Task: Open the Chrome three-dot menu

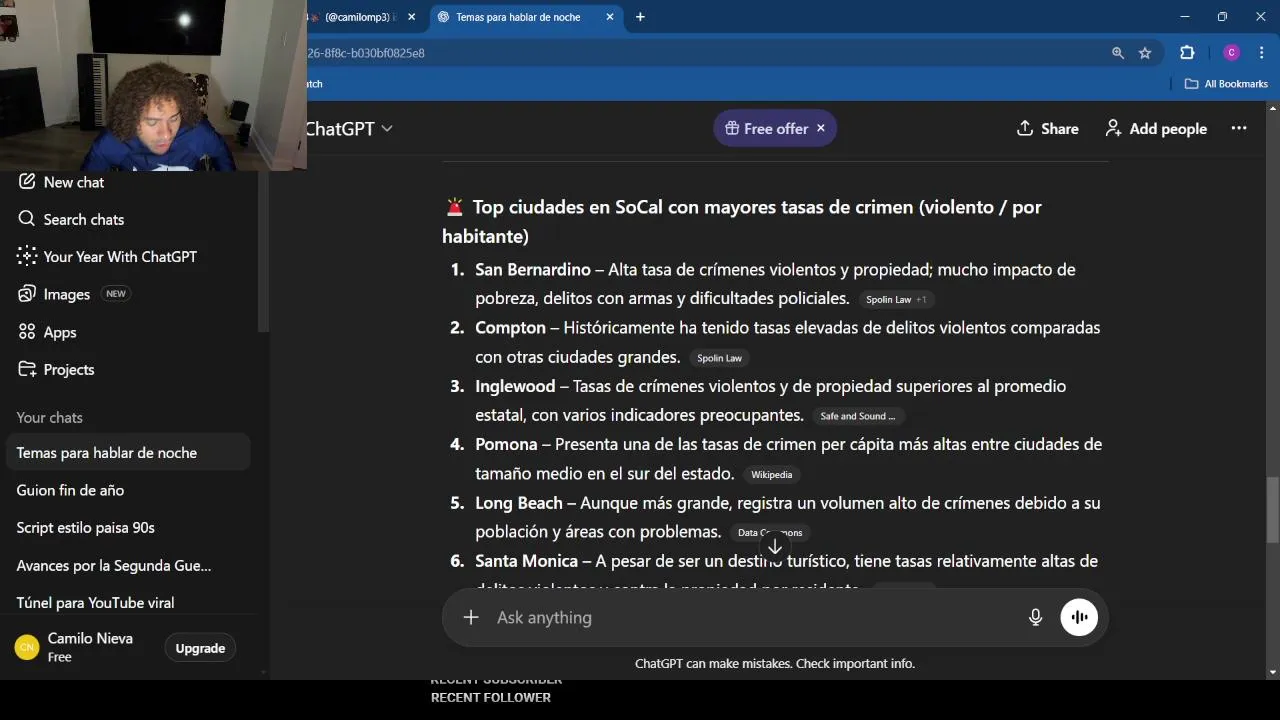Action: click(1261, 53)
